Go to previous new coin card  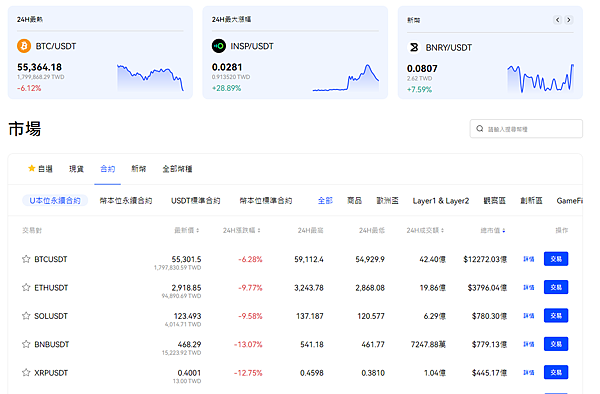[558, 20]
